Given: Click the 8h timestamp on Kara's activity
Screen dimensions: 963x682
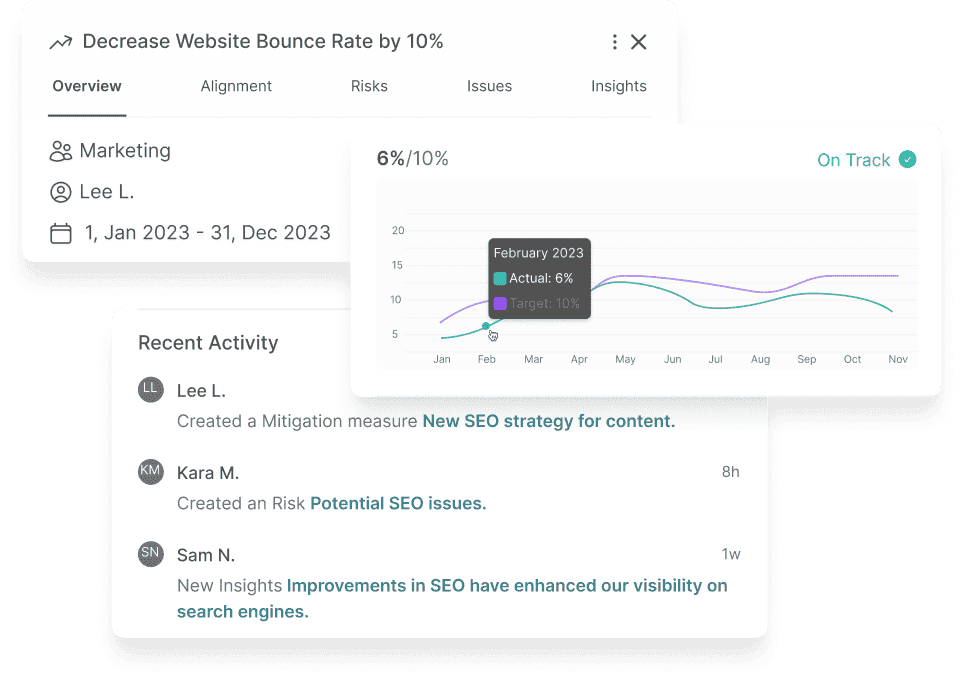Looking at the screenshot, I should pyautogui.click(x=730, y=472).
